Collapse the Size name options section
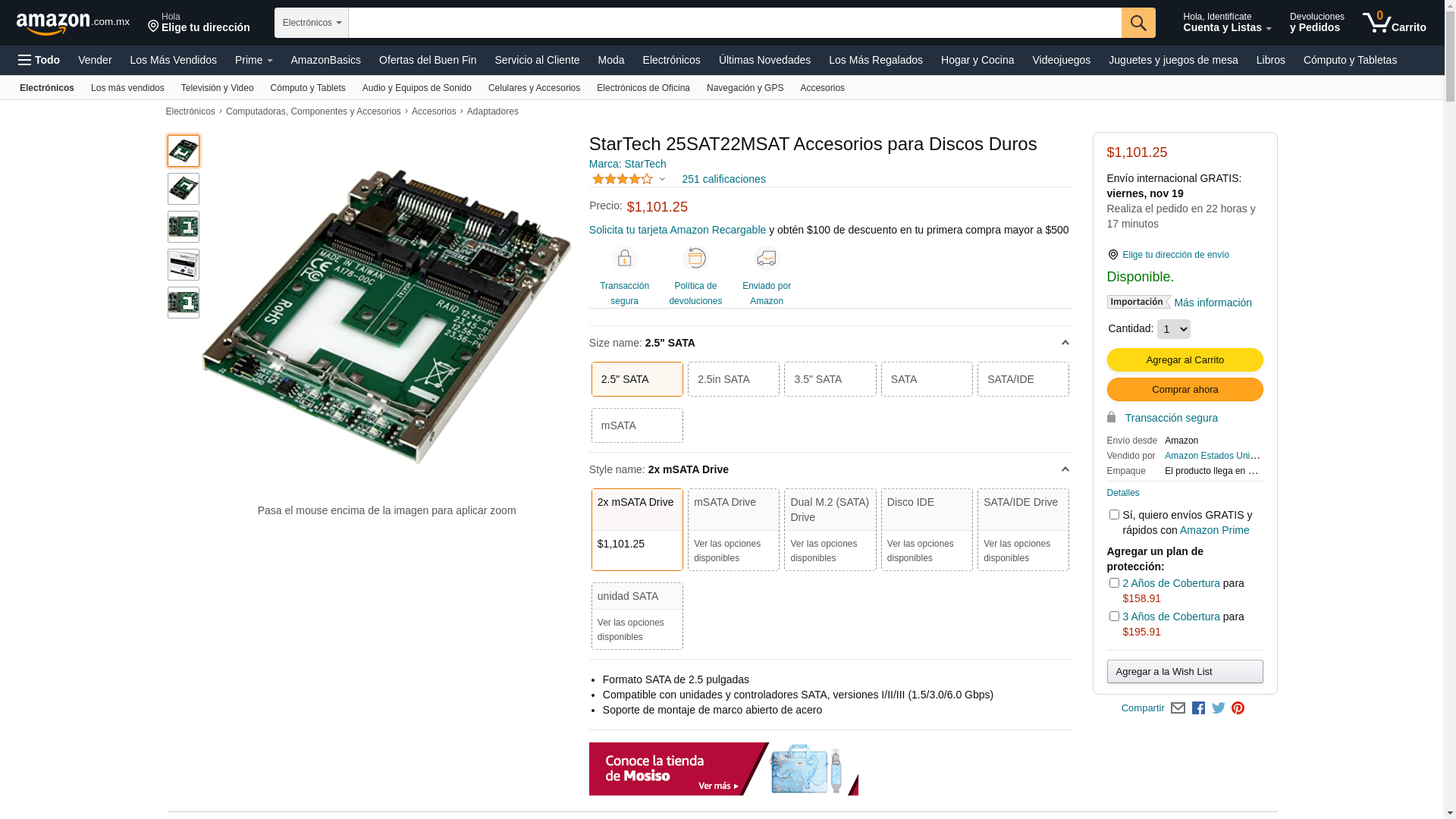This screenshot has height=819, width=1456. click(x=1065, y=343)
